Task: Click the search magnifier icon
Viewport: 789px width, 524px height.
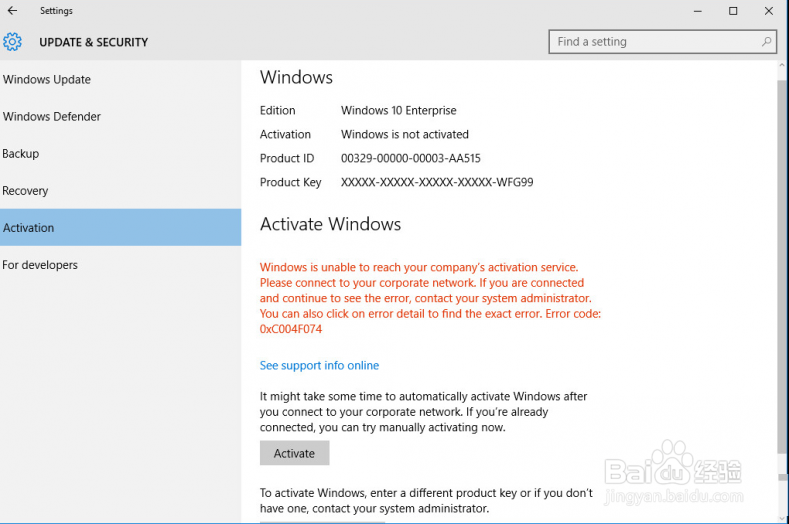Action: 766,42
